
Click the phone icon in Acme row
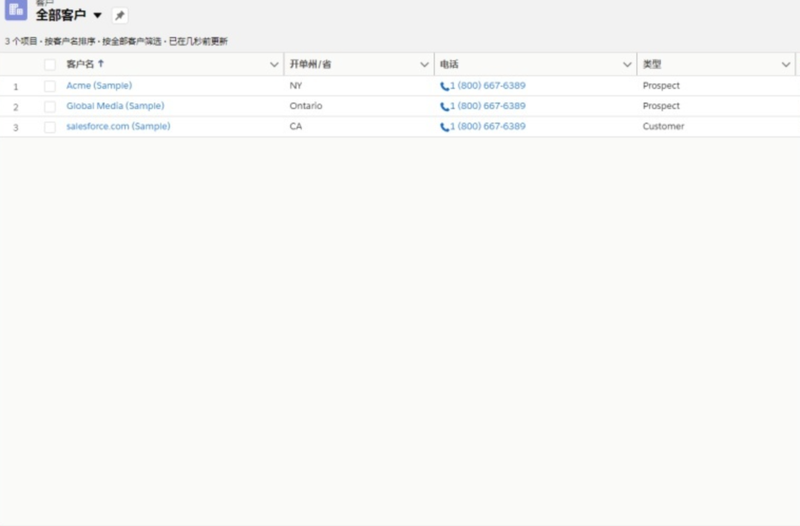pos(444,86)
